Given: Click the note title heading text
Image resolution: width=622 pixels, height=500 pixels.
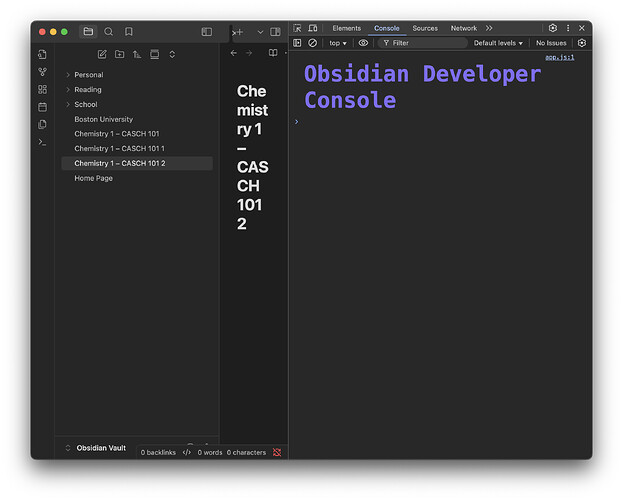Looking at the screenshot, I should pyautogui.click(x=253, y=158).
